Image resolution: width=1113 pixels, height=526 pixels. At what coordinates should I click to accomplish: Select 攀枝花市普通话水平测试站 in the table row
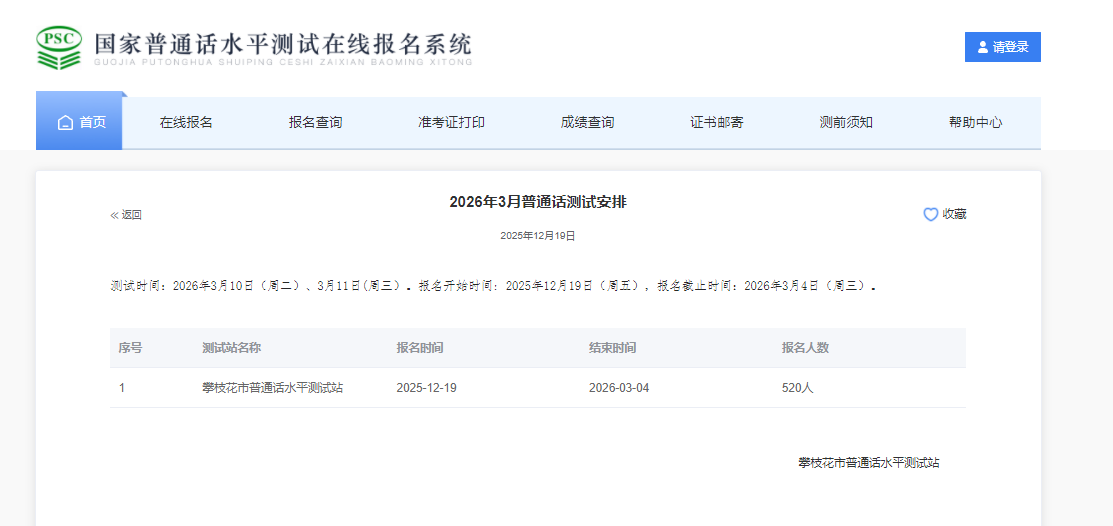272,388
